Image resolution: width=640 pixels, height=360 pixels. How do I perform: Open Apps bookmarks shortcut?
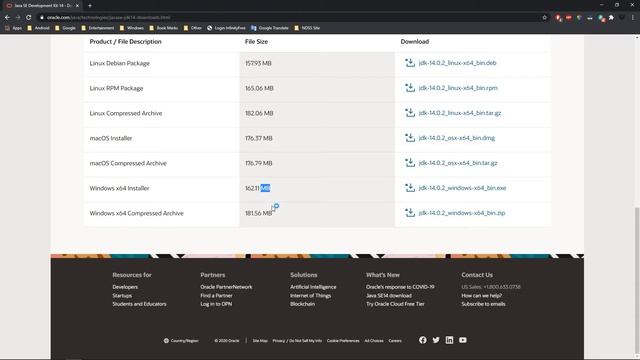coord(13,28)
